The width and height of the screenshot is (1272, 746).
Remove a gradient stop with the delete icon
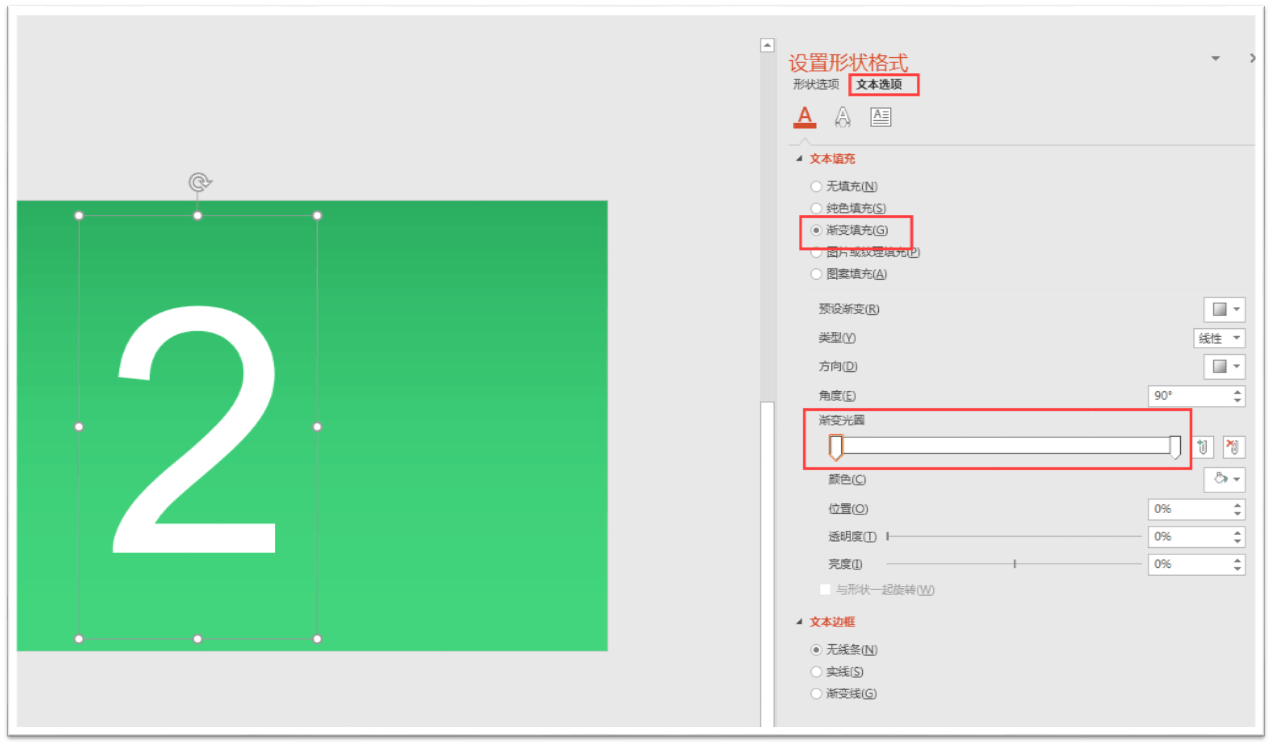(1235, 447)
